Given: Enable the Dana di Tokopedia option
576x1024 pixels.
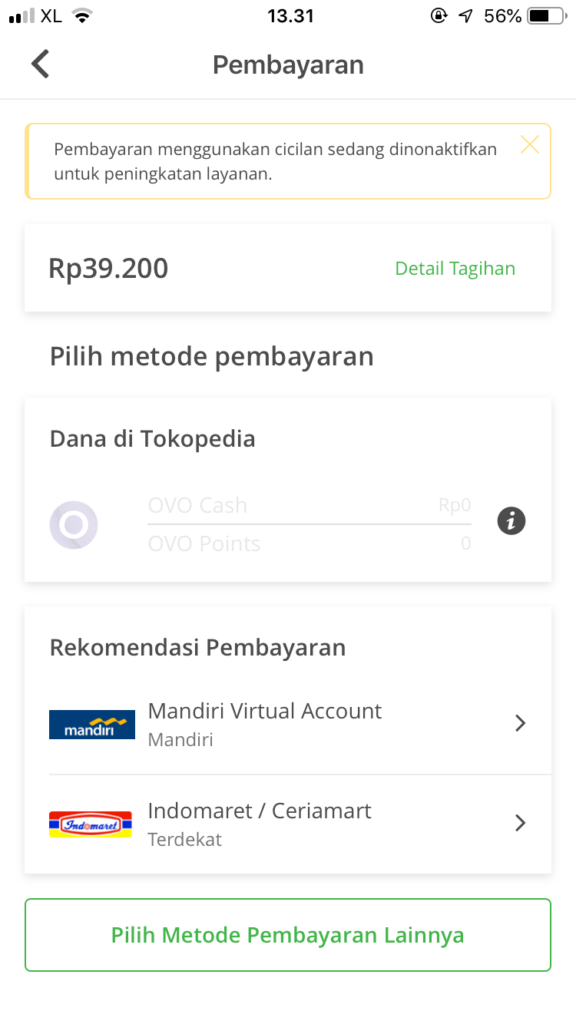Looking at the screenshot, I should 152,438.
